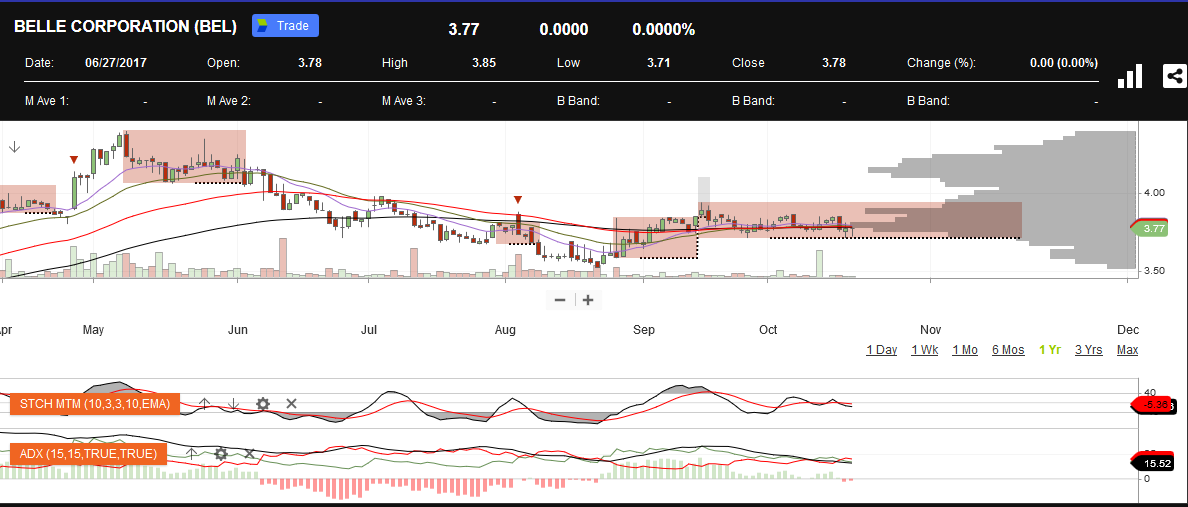Click the BELLE CORPORATION (BEL) title

click(x=126, y=27)
